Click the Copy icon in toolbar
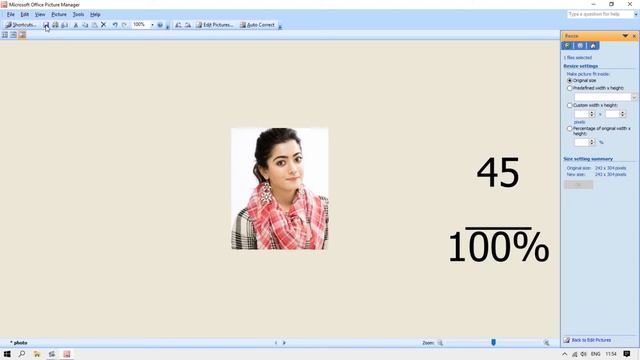 (x=85, y=25)
